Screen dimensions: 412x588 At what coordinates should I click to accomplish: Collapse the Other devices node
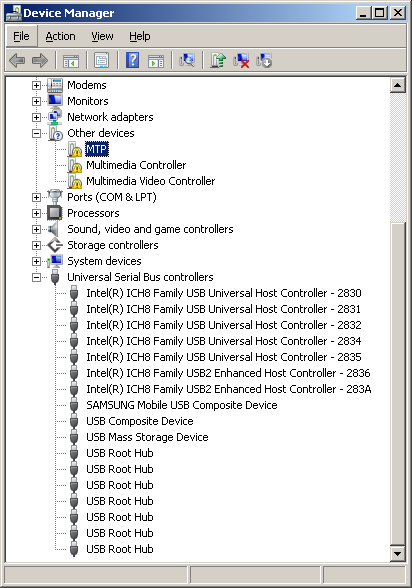(36, 133)
